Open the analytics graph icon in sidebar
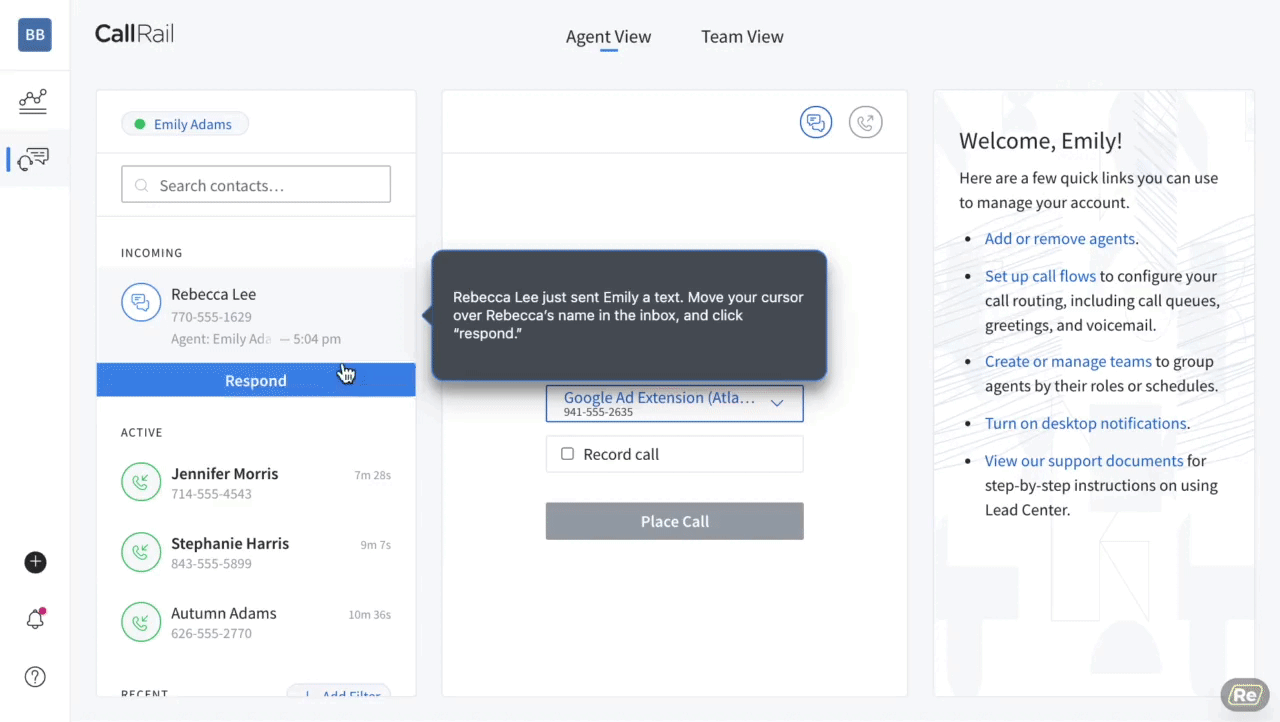Viewport: 1280px width, 722px height. point(33,100)
